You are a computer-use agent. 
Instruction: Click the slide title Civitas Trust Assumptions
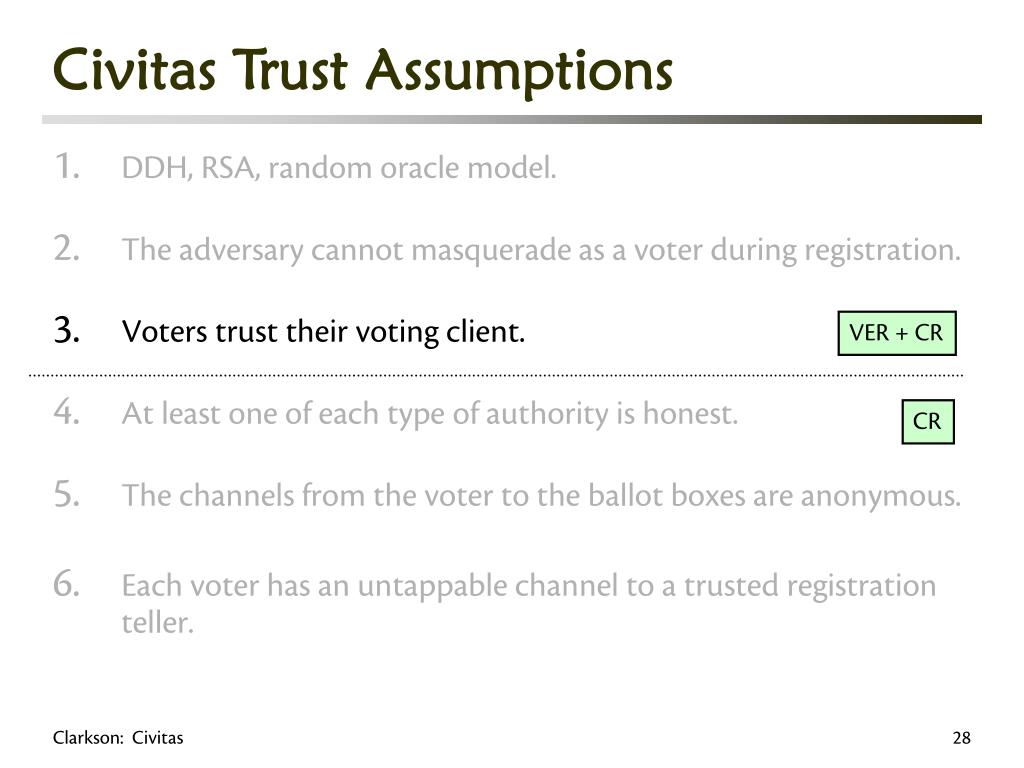[362, 72]
